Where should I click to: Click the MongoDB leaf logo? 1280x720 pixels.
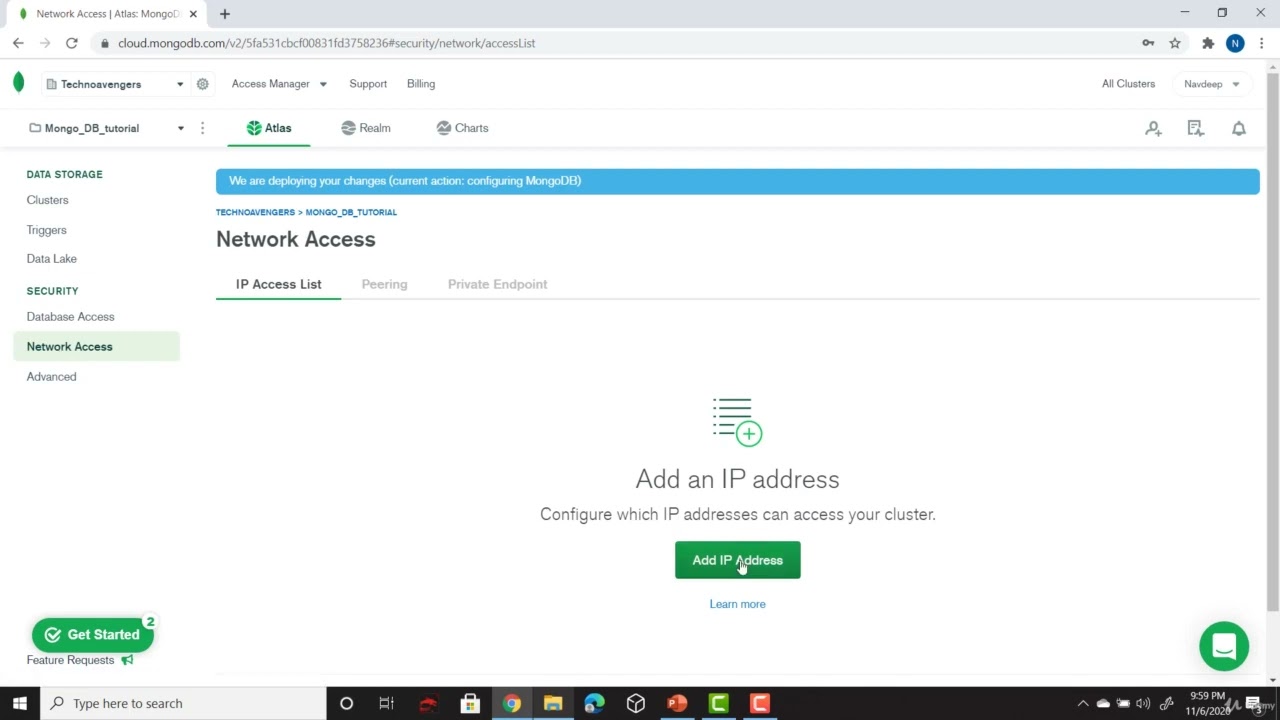[x=18, y=83]
